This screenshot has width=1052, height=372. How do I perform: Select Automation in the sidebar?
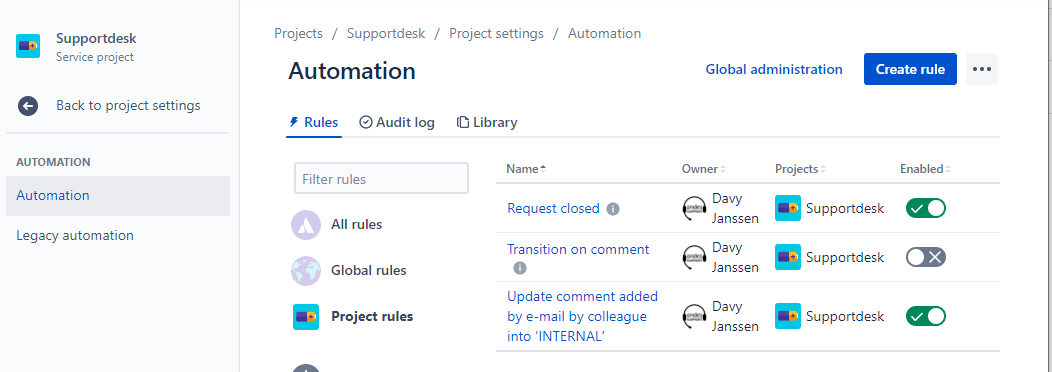118,195
